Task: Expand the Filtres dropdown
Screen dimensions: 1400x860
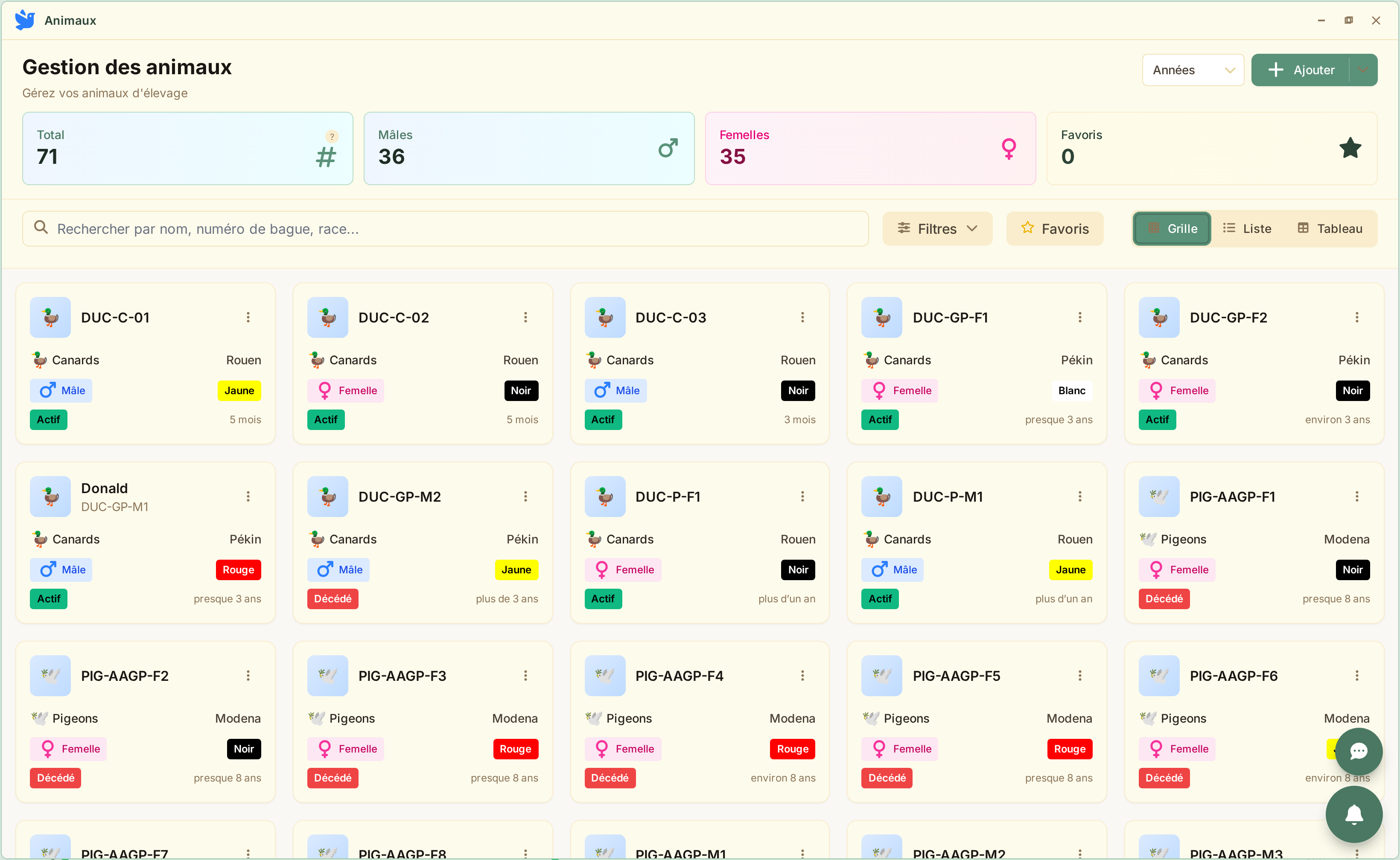Action: [937, 229]
